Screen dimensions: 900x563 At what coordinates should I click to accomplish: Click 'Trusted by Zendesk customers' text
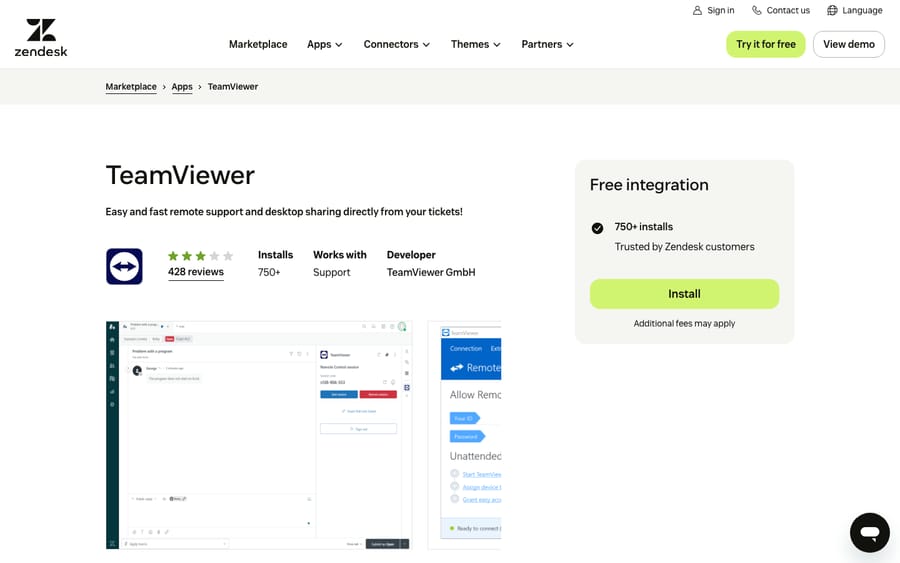pyautogui.click(x=684, y=247)
